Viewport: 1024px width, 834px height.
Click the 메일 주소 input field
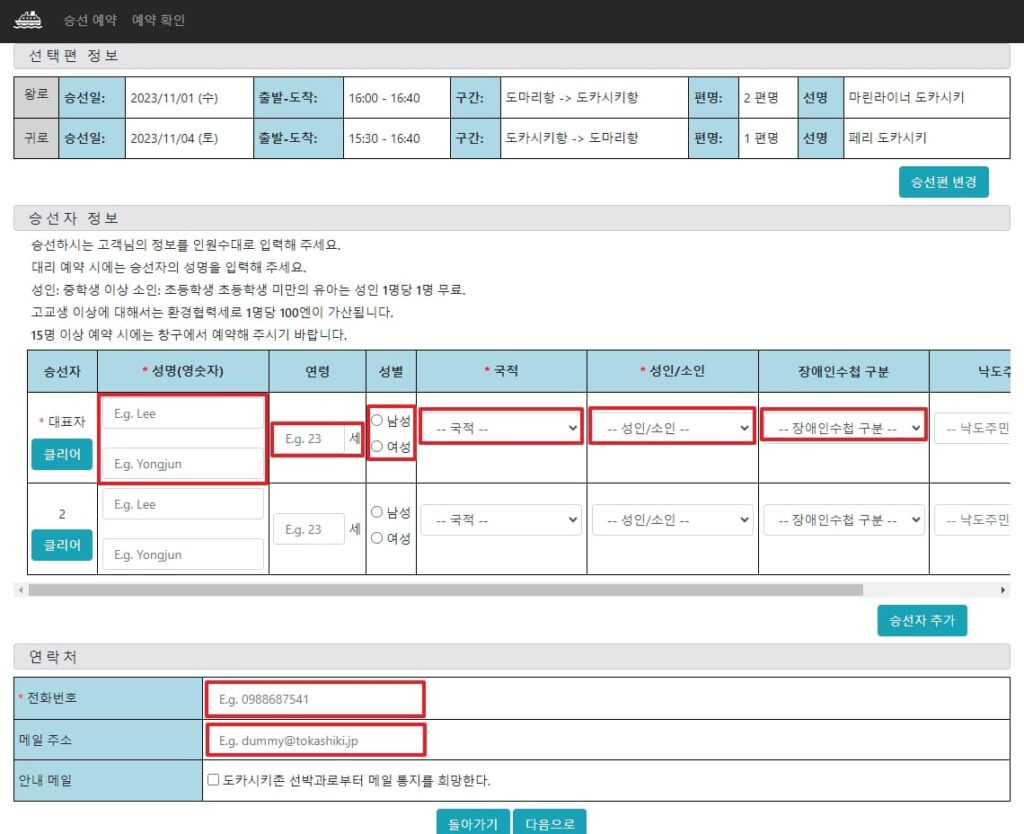point(315,740)
